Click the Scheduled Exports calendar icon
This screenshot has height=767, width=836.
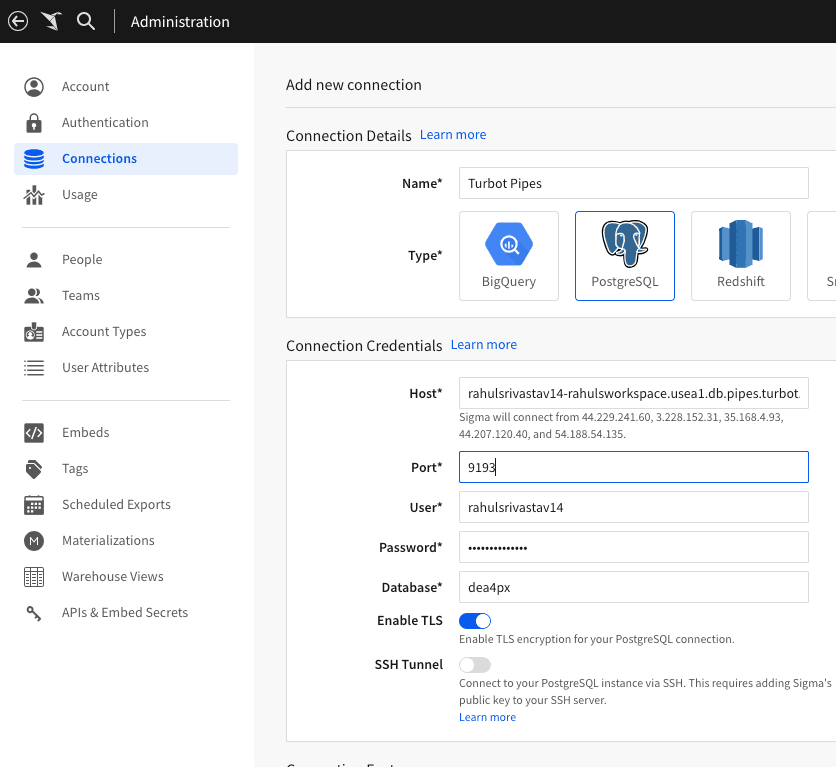[x=34, y=505]
